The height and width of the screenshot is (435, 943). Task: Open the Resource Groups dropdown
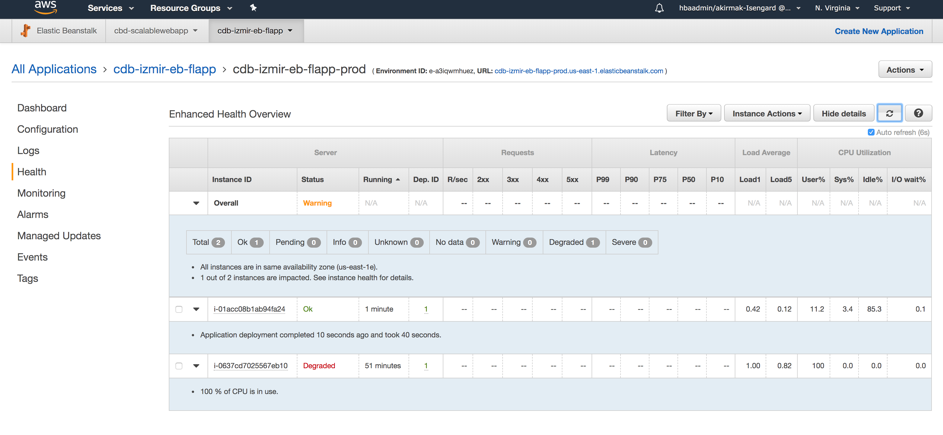[x=193, y=8]
